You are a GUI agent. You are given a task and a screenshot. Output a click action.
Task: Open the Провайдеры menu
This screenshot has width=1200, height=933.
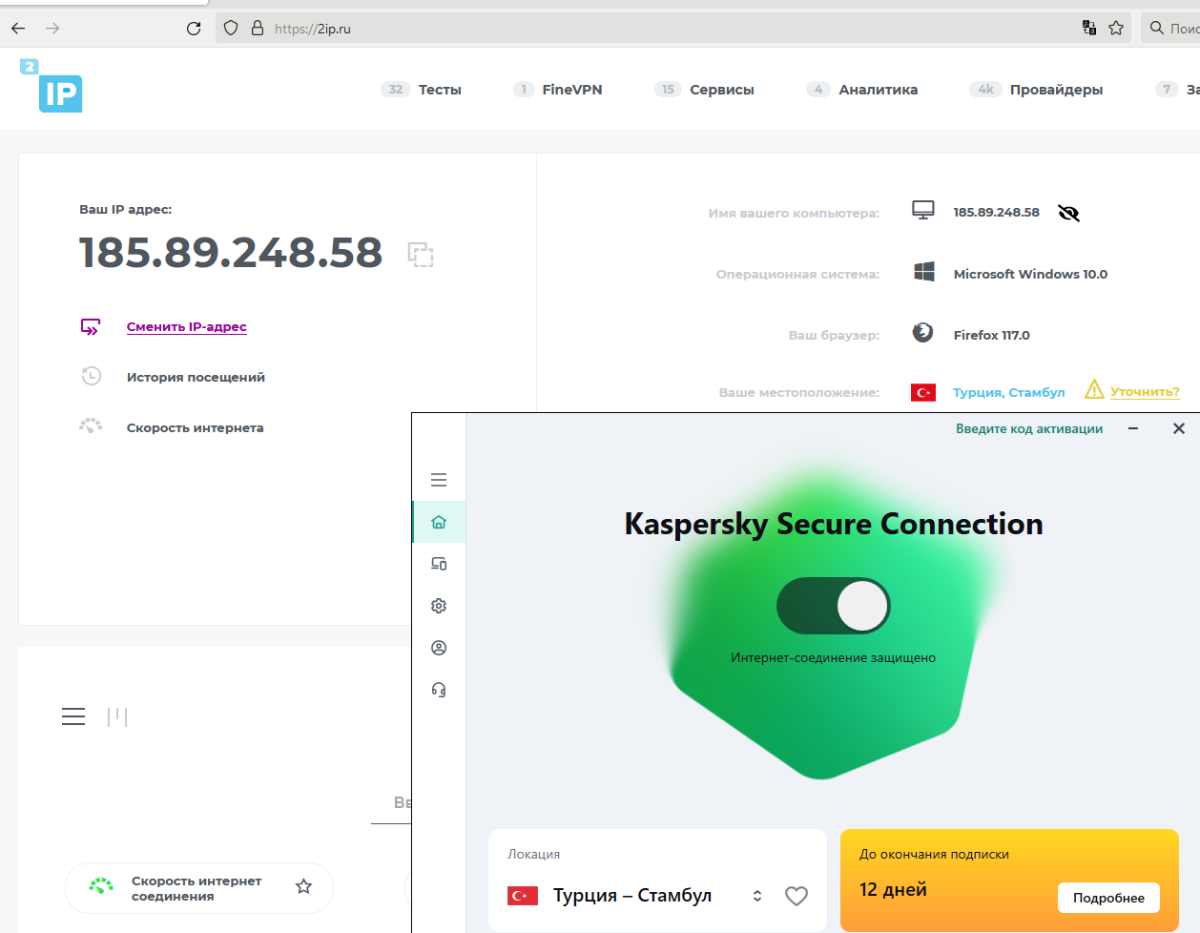coord(1056,89)
